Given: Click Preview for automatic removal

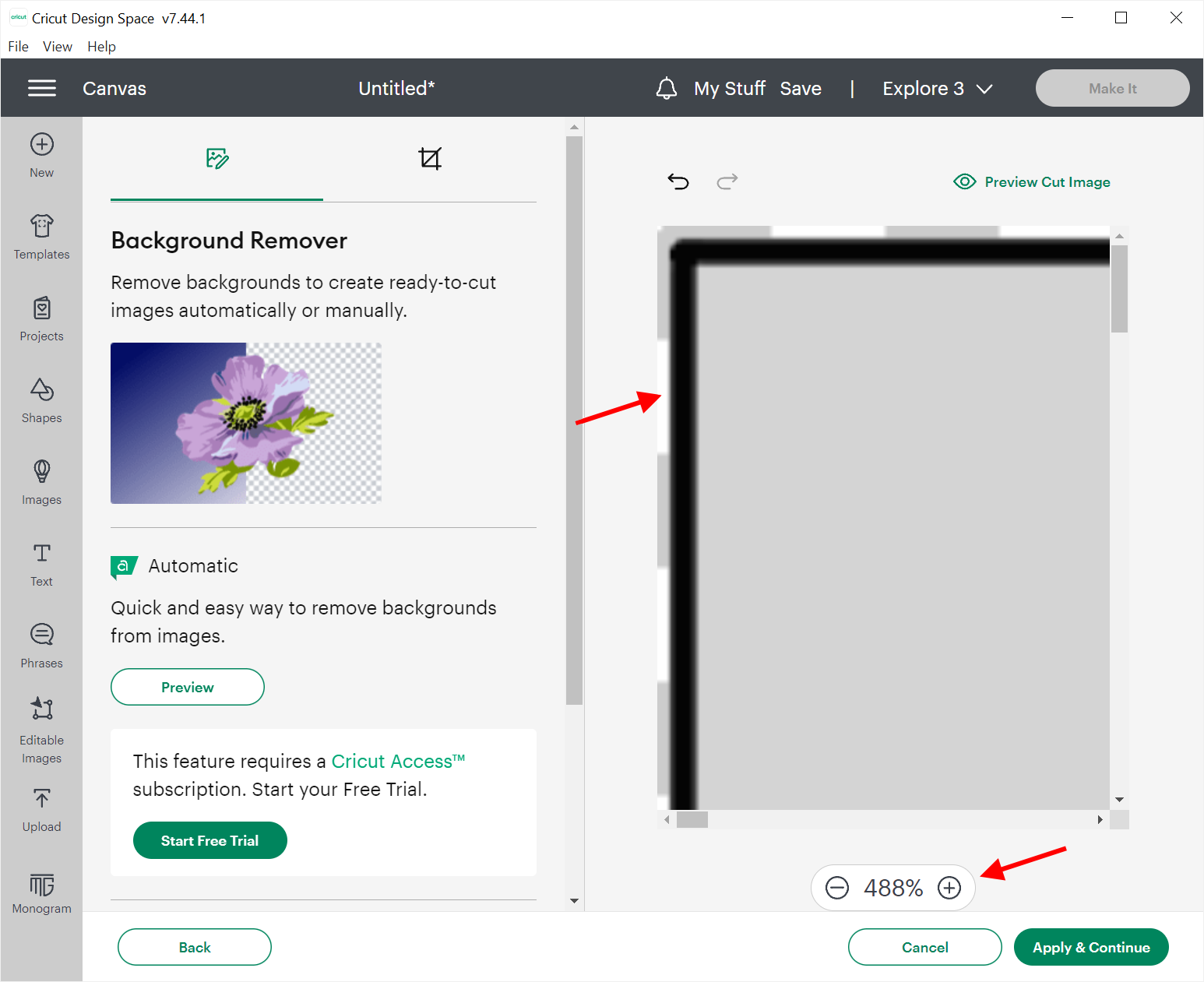Looking at the screenshot, I should 188,687.
